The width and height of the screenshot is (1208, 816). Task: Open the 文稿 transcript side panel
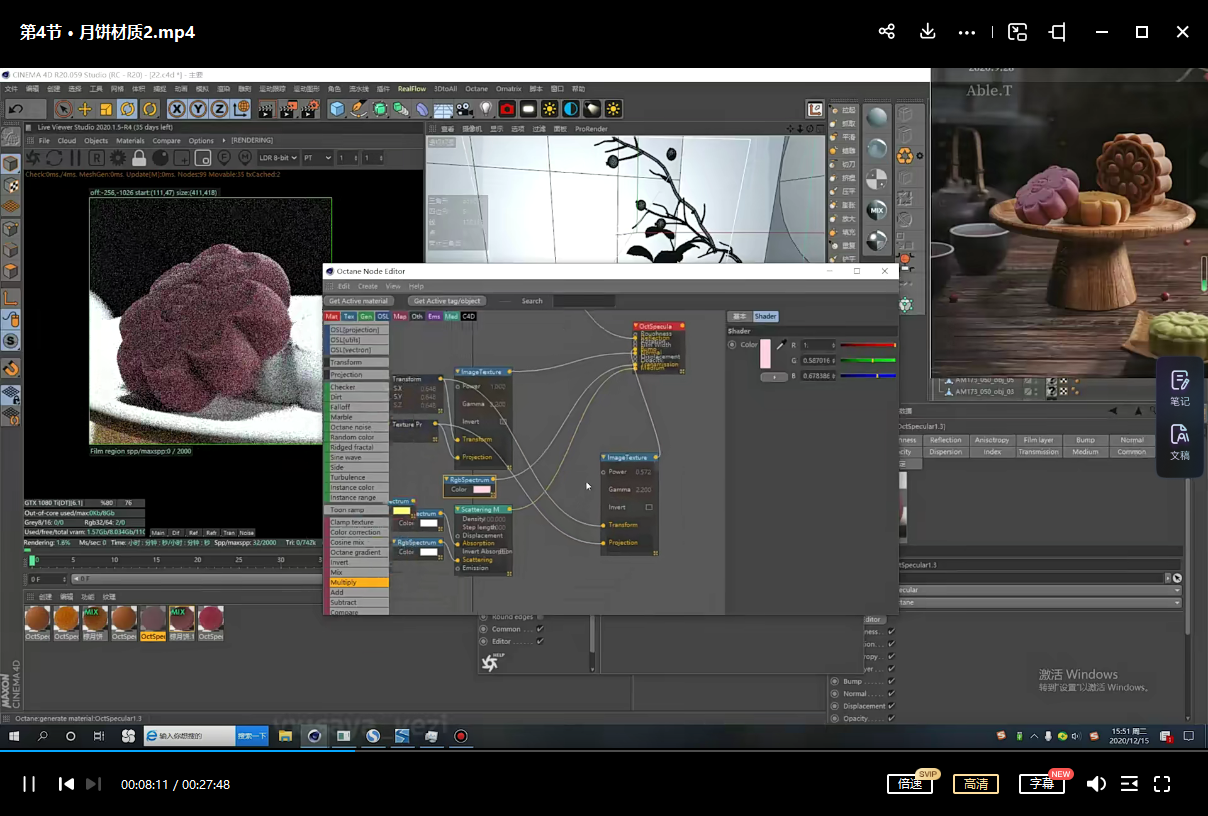tap(1180, 441)
